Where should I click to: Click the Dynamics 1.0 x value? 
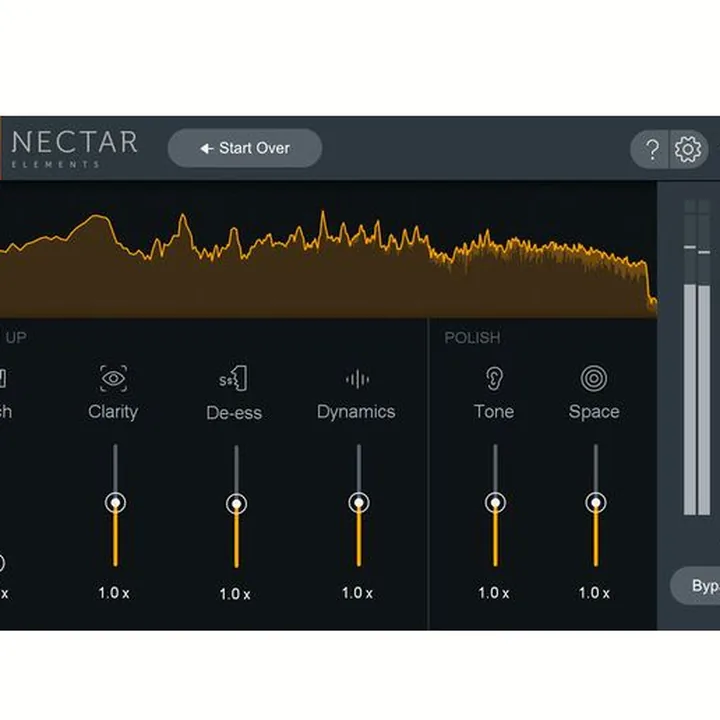click(x=357, y=593)
